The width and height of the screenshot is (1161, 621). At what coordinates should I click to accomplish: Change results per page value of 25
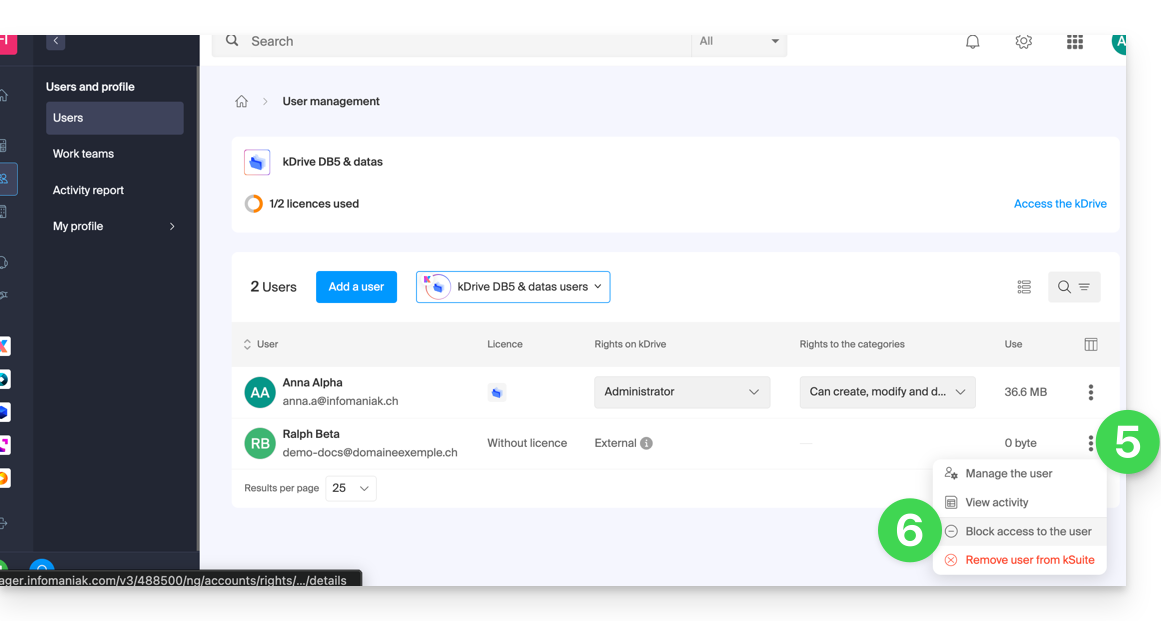[x=351, y=488]
